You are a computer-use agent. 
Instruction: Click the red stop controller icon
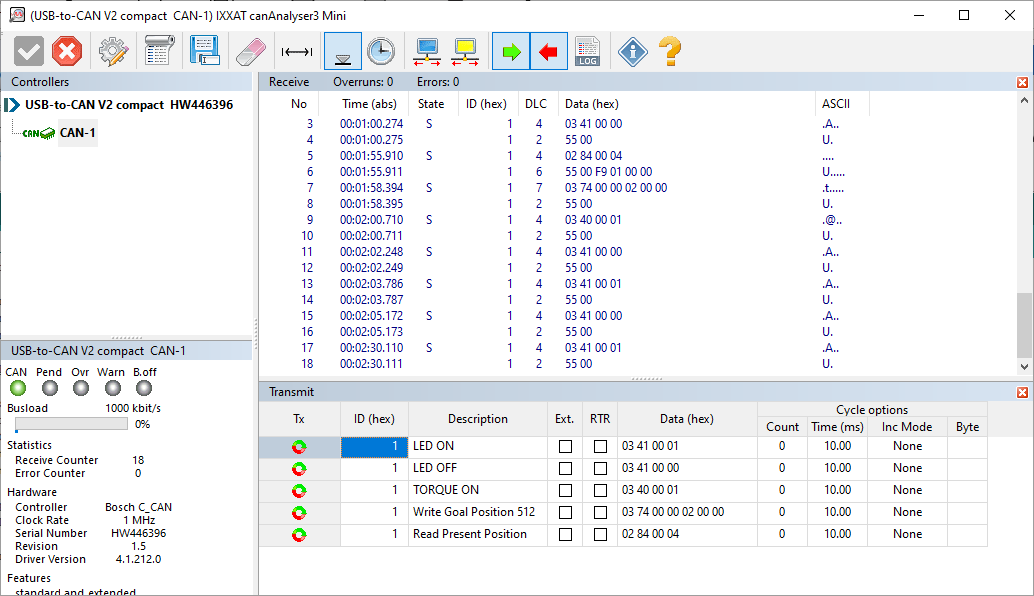[x=67, y=51]
